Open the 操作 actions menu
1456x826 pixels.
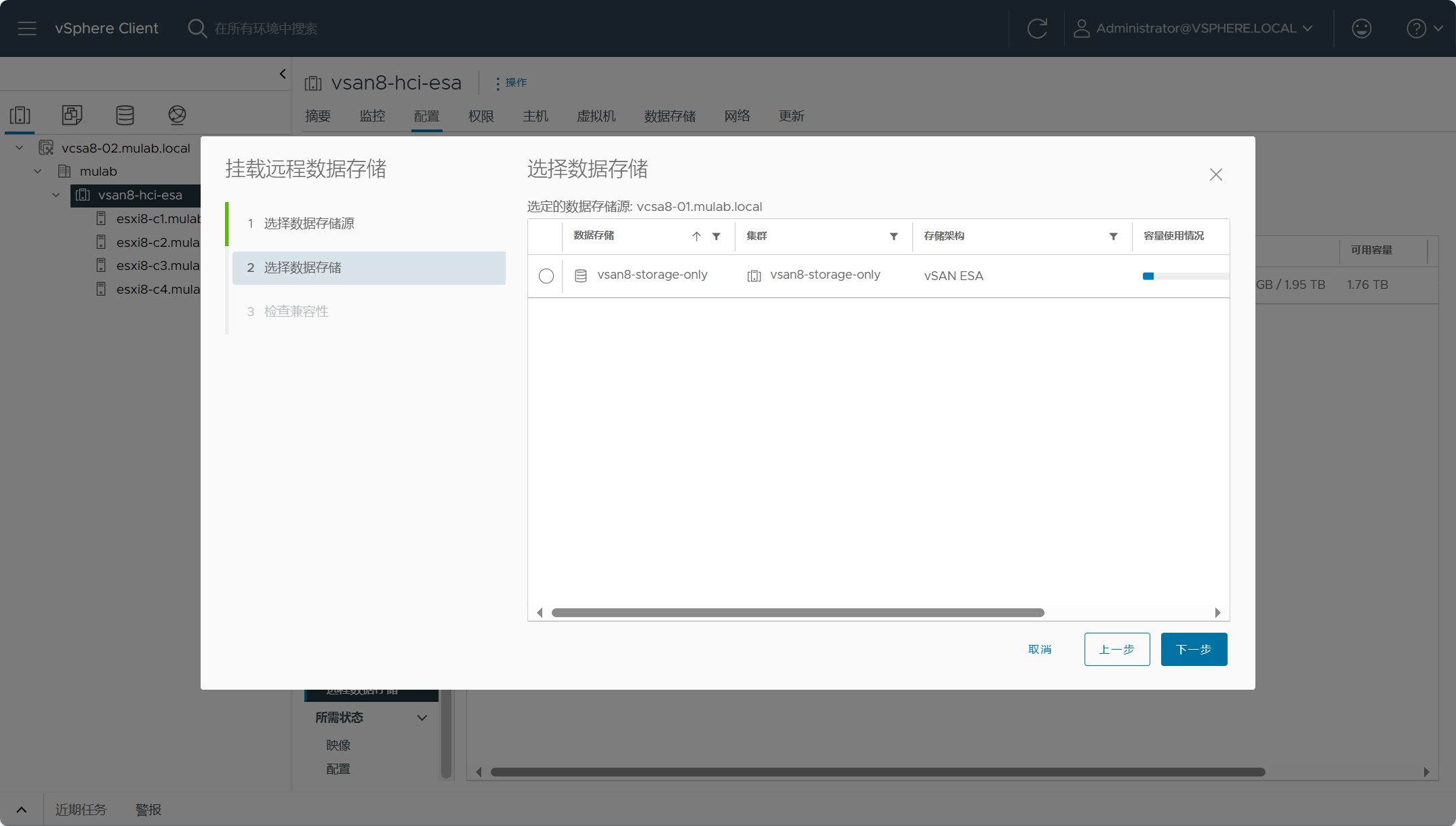[511, 83]
